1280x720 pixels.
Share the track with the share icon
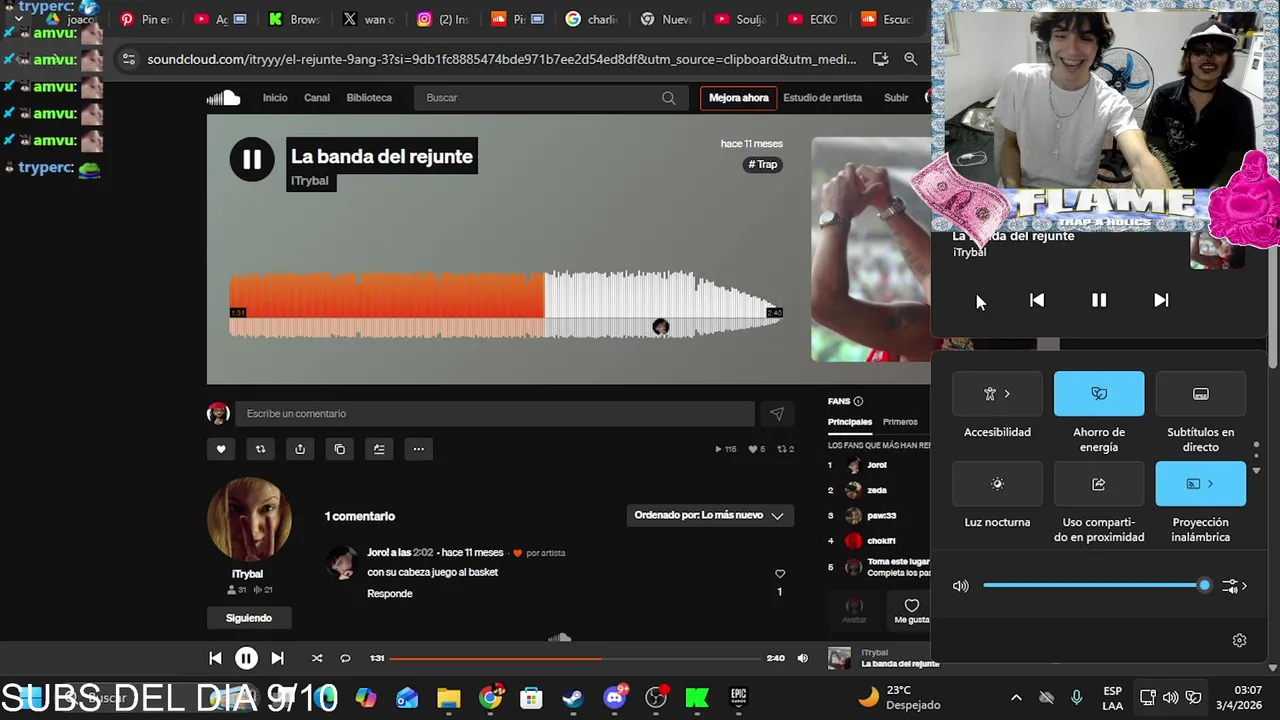(x=300, y=449)
